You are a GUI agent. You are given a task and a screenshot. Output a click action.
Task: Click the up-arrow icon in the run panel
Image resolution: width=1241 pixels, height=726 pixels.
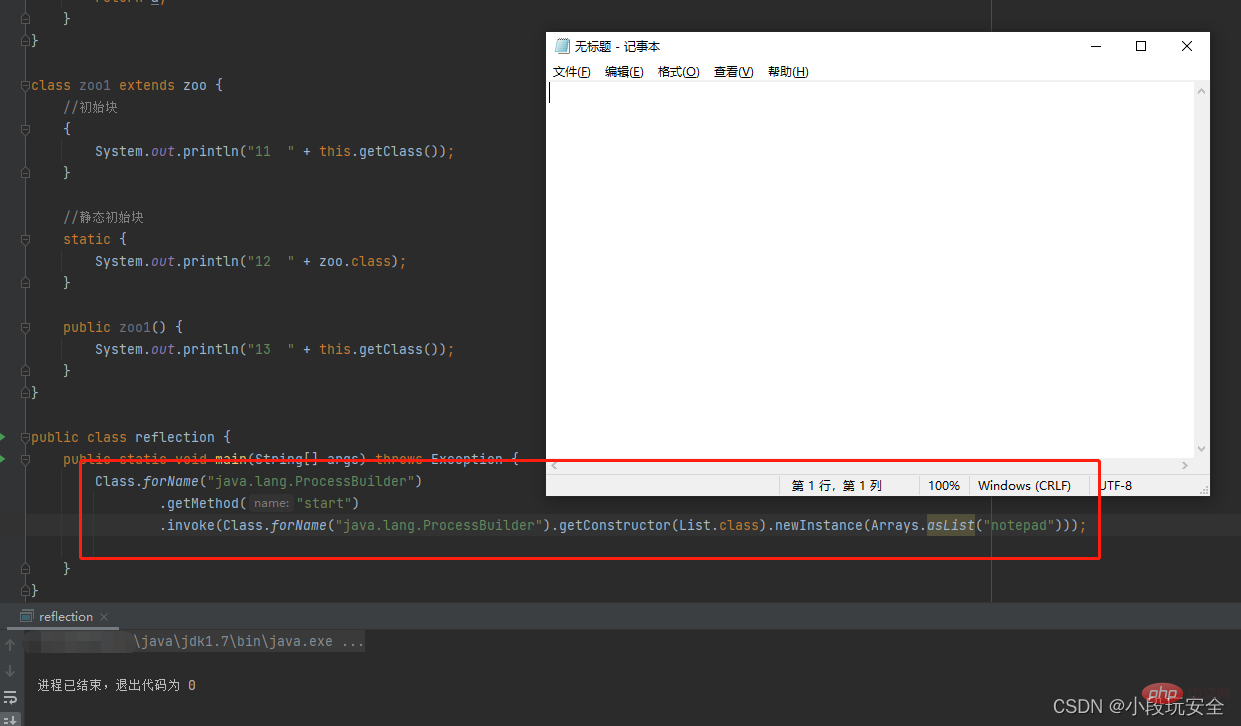[x=10, y=645]
